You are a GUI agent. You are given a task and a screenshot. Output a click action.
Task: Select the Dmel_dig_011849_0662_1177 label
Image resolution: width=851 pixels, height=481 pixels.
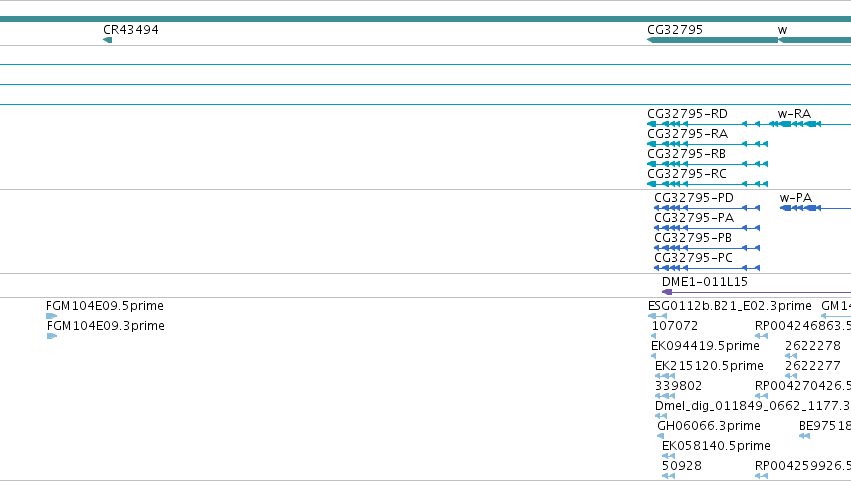coord(753,406)
